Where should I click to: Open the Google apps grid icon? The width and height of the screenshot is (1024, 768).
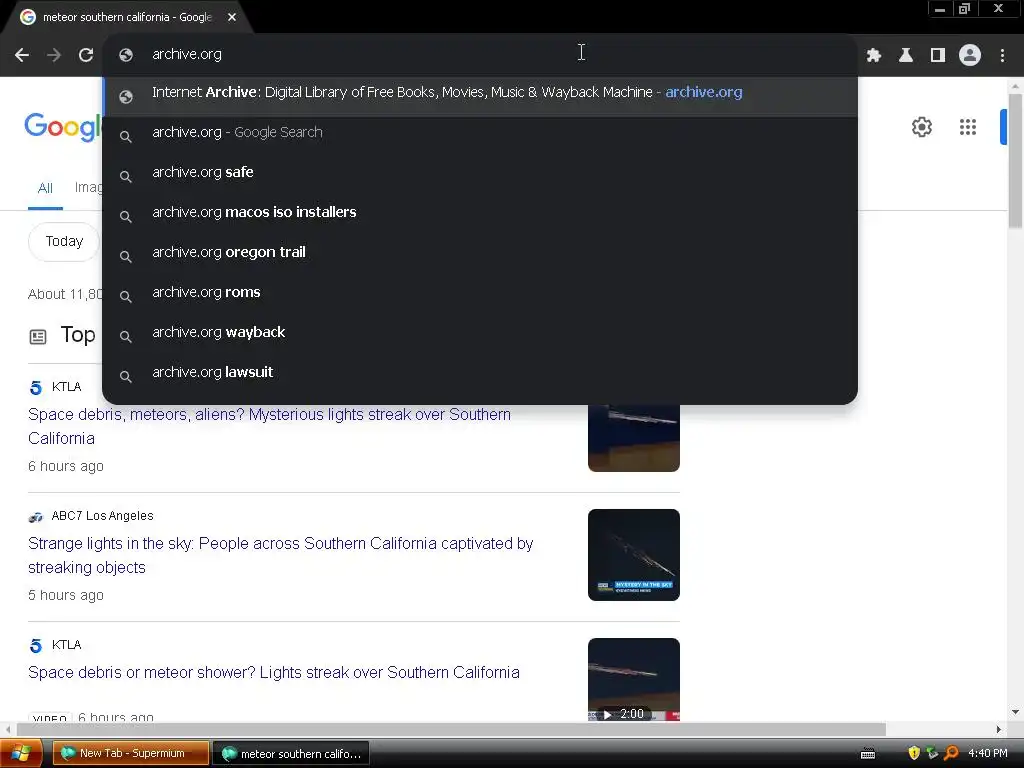[x=968, y=127]
